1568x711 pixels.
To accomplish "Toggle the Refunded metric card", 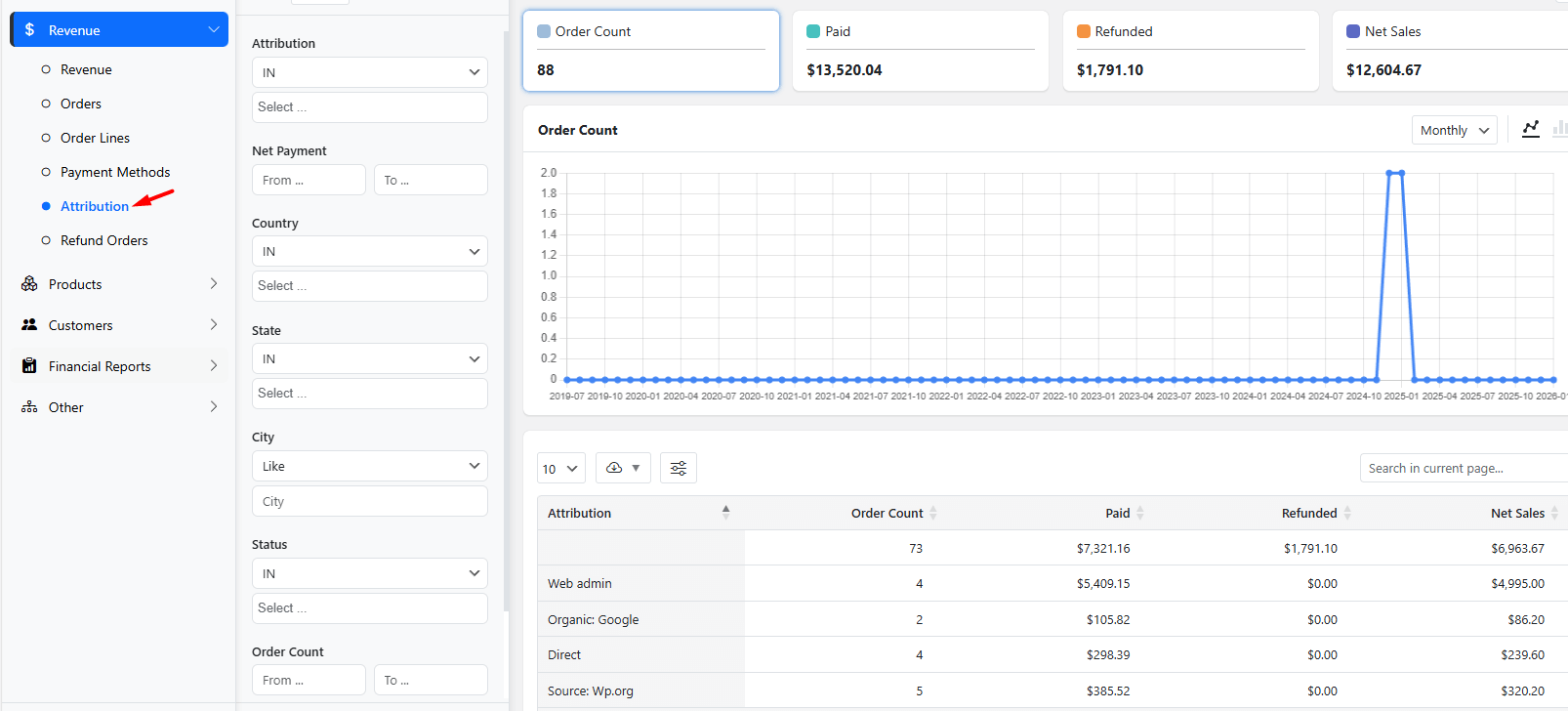I will pos(1190,51).
